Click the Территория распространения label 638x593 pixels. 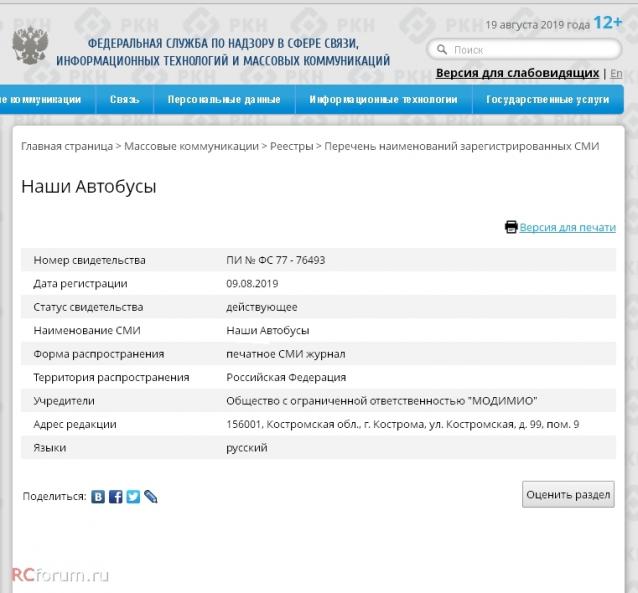point(111,377)
